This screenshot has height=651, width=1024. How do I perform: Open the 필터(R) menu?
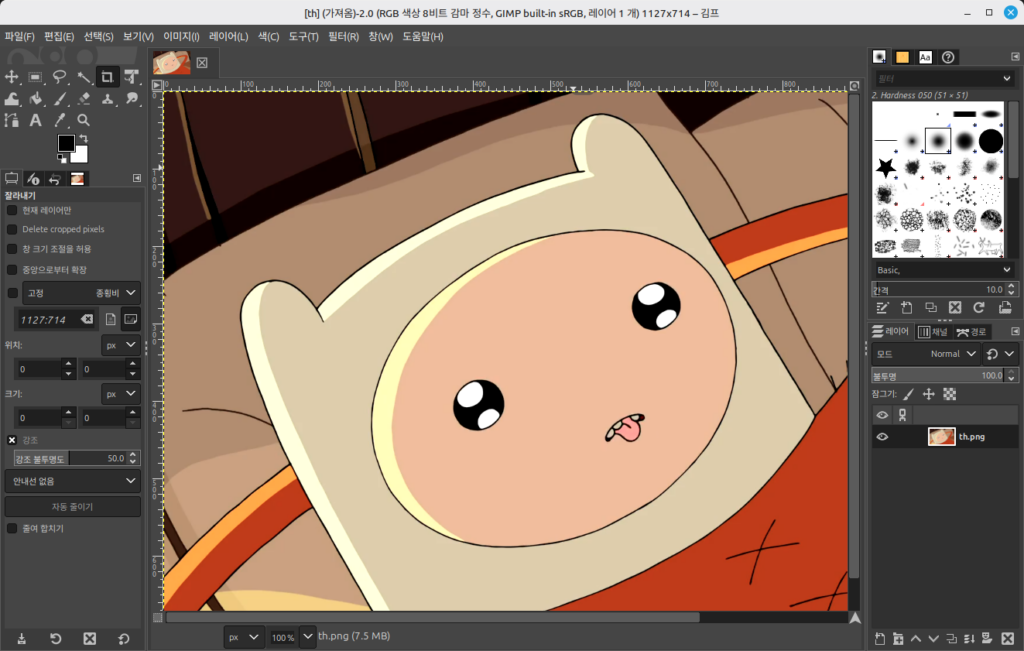(343, 37)
